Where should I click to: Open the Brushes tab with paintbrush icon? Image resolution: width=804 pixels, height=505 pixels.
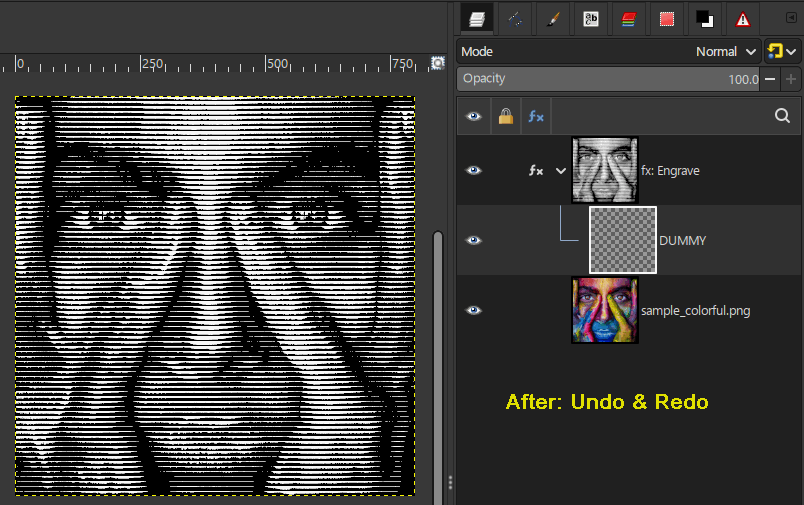(553, 19)
